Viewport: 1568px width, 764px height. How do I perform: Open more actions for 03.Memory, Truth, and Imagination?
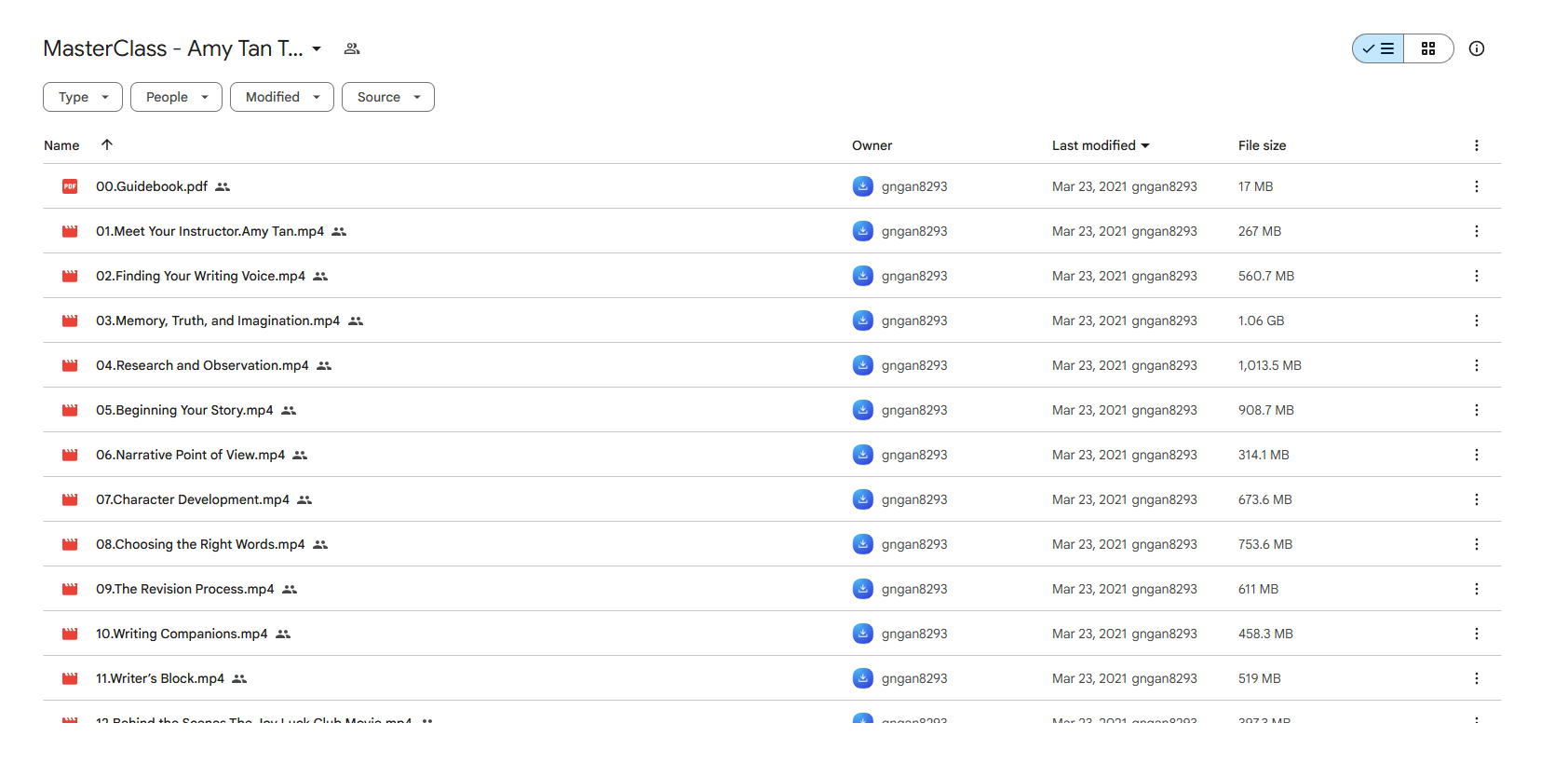pos(1477,321)
